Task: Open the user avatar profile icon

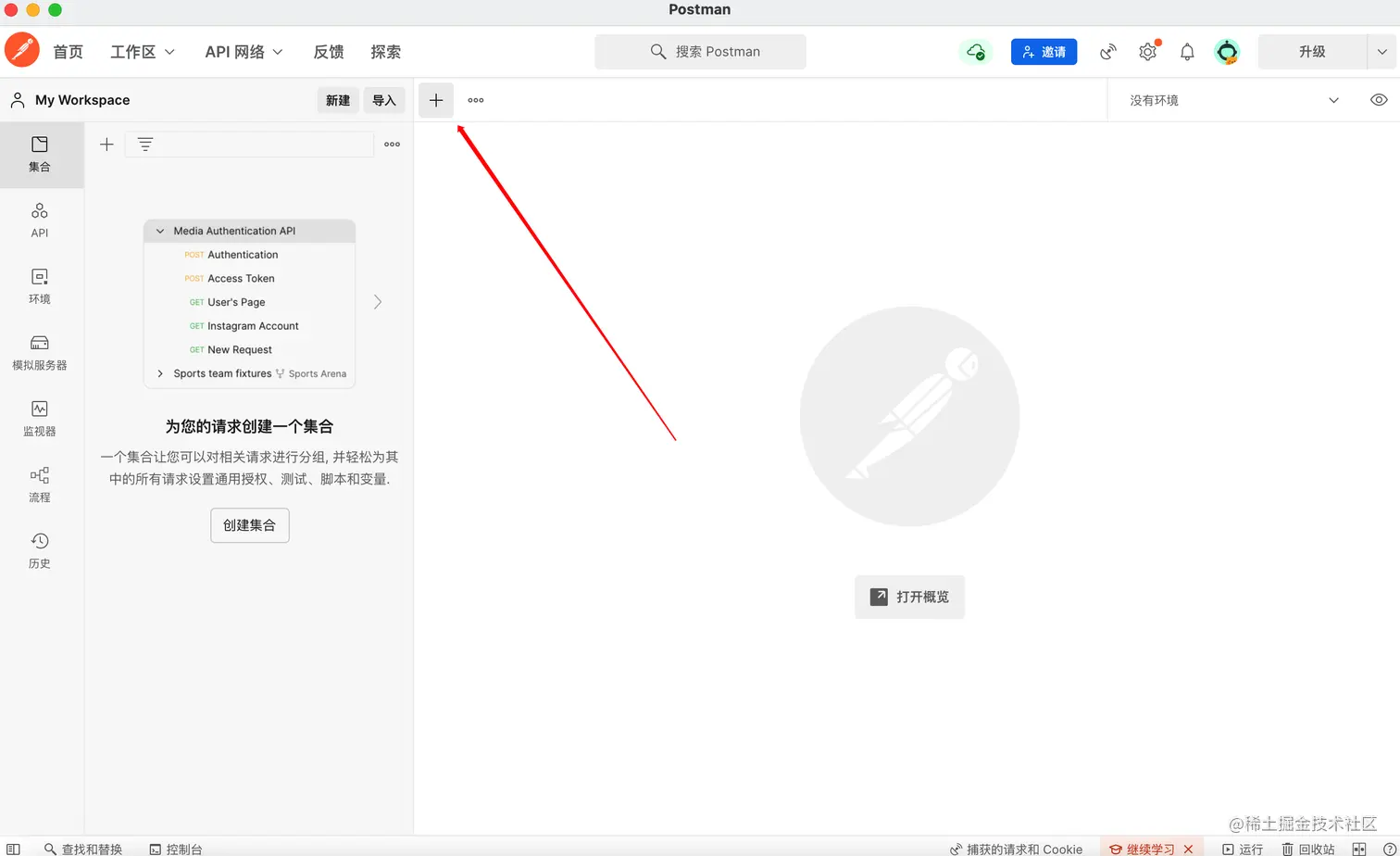Action: [x=1227, y=52]
